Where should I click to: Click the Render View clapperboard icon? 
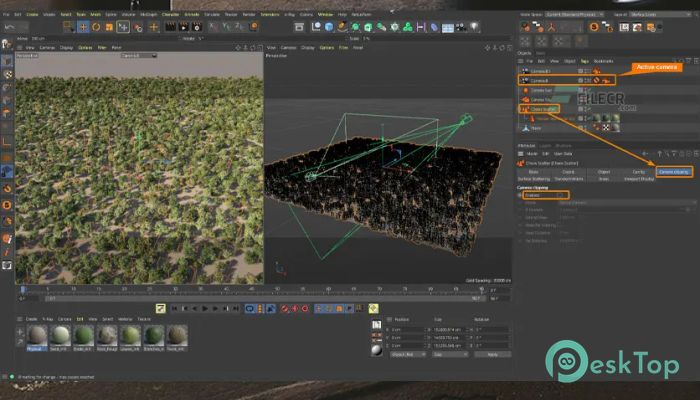170,27
